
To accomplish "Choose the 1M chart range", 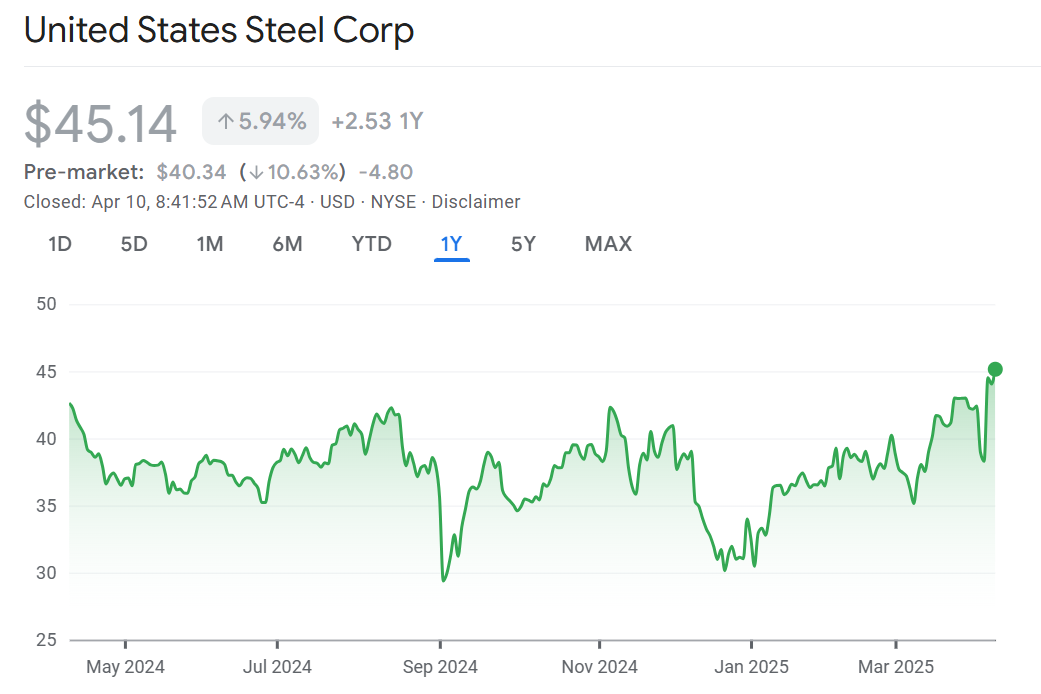I will [209, 244].
